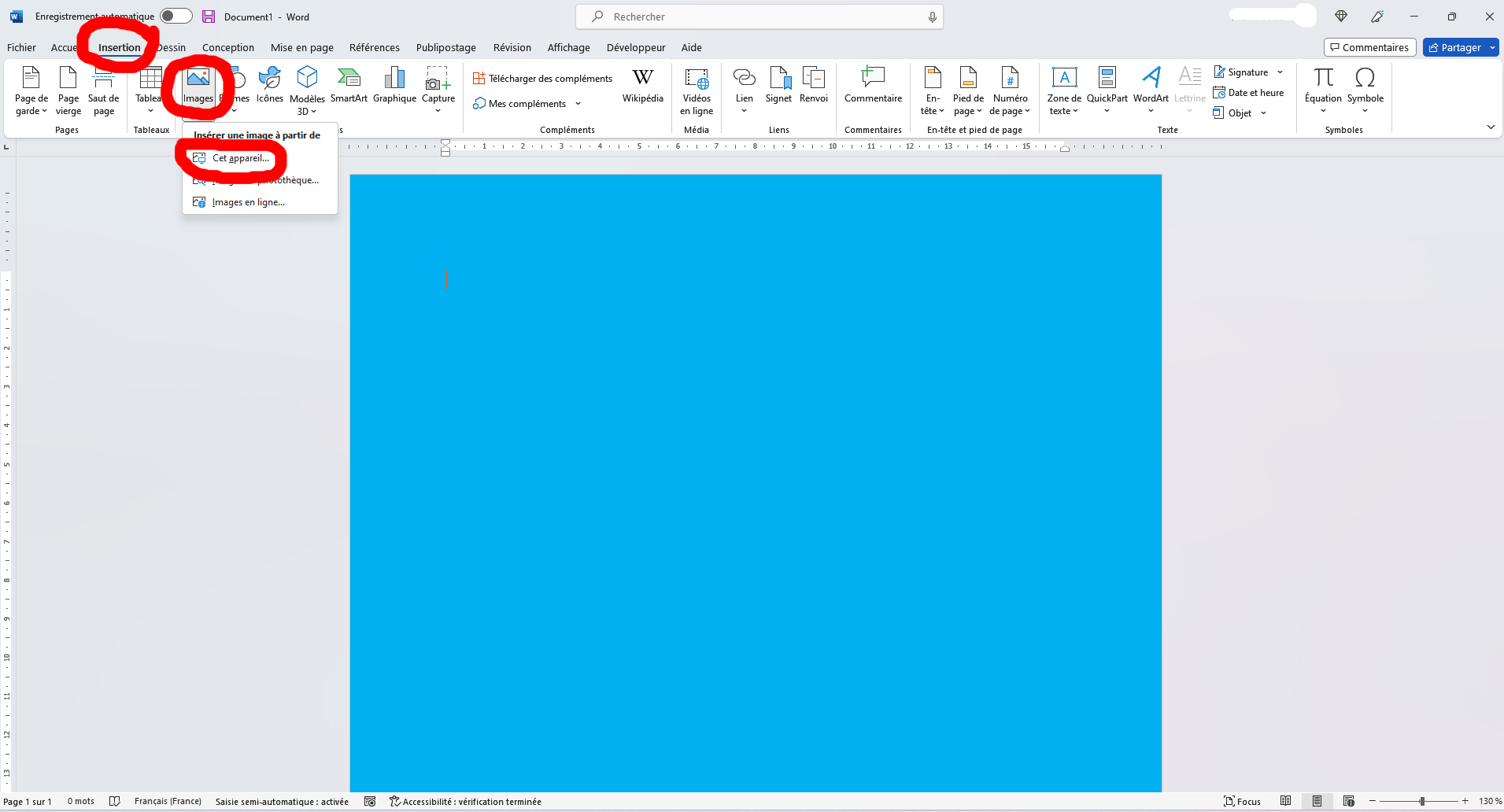Add a Commentaire to the document
The width and height of the screenshot is (1504, 812).
(x=873, y=86)
